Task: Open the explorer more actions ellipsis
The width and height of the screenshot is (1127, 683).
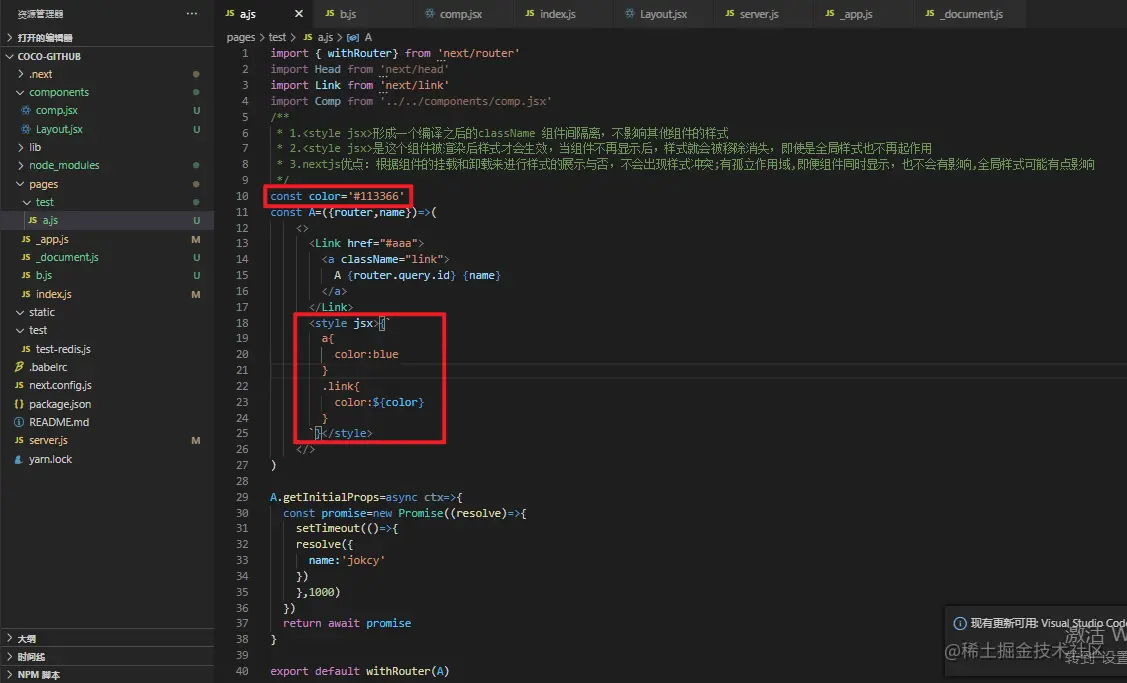Action: tap(191, 14)
